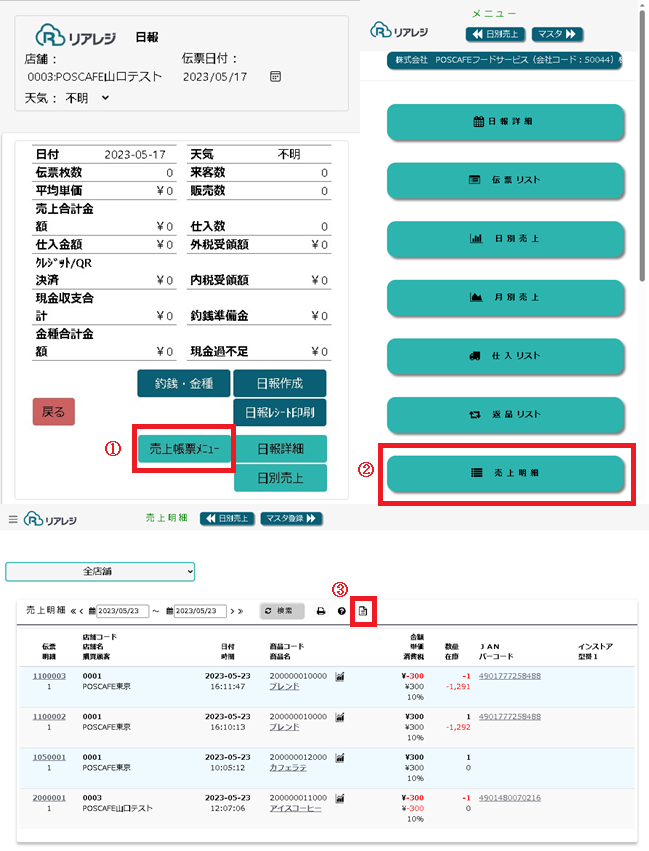Open slip link 1100003
The height and width of the screenshot is (851, 649).
(x=49, y=676)
